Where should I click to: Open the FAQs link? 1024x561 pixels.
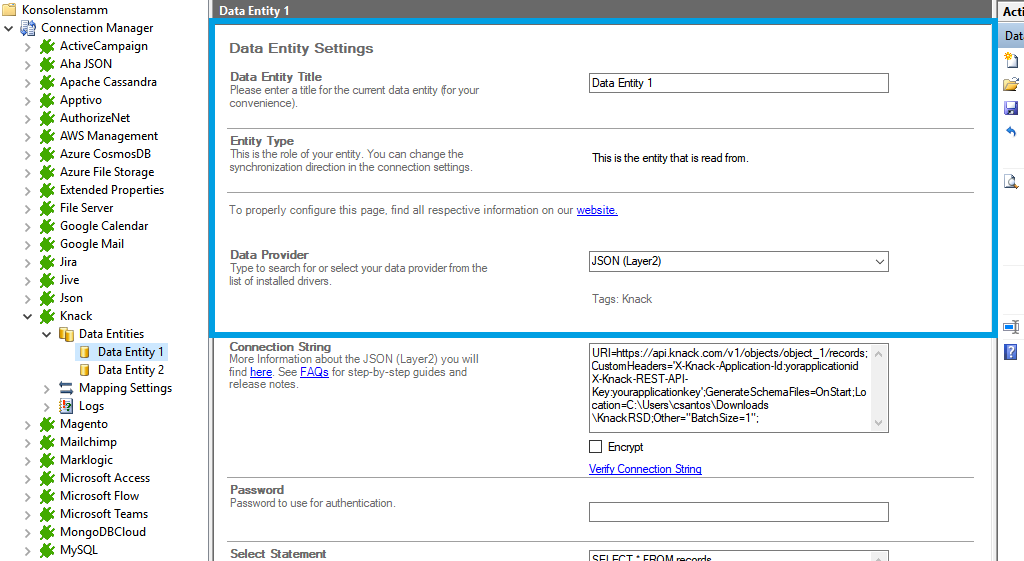[x=314, y=372]
